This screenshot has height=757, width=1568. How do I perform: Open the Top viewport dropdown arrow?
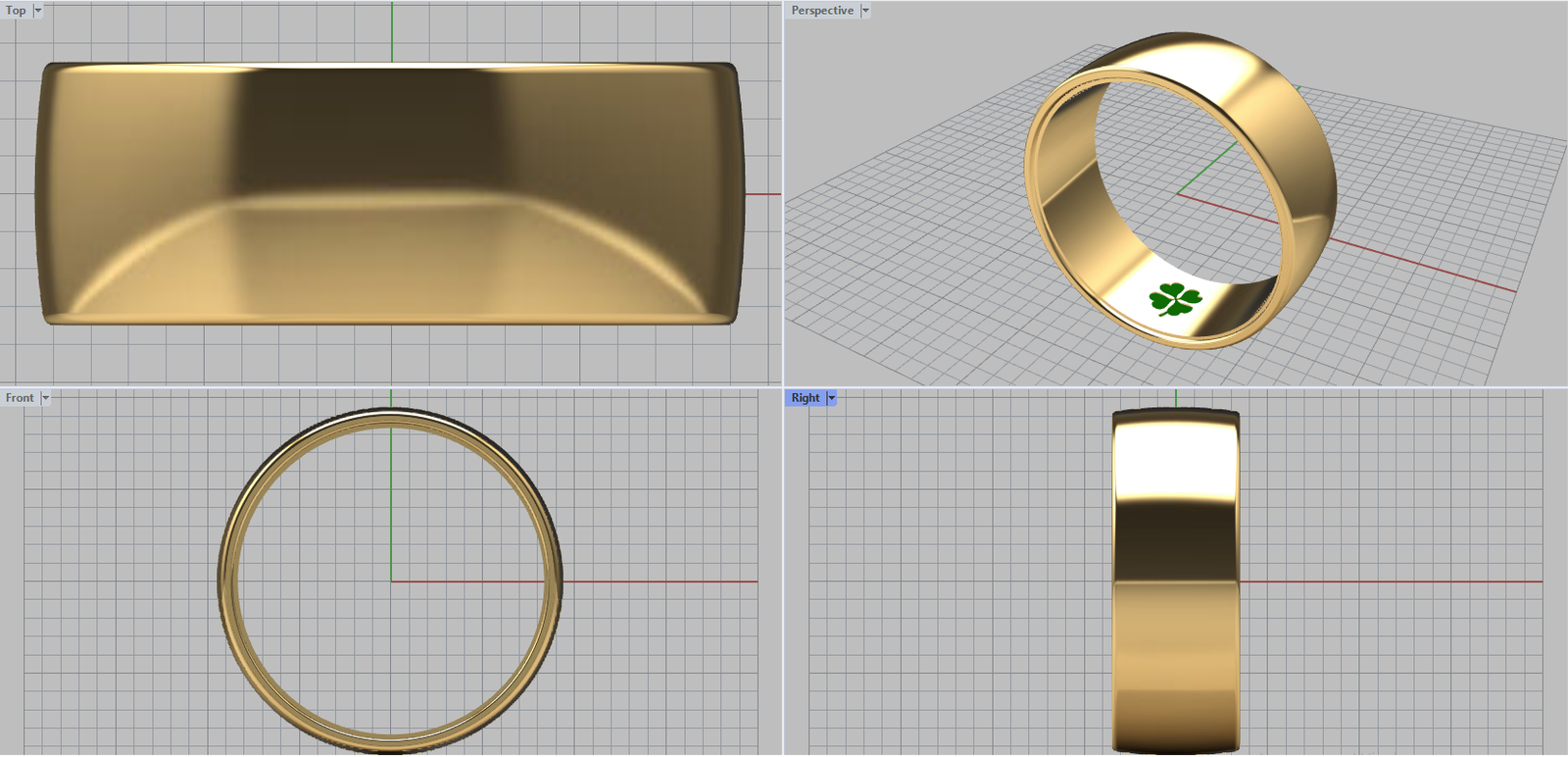38,11
